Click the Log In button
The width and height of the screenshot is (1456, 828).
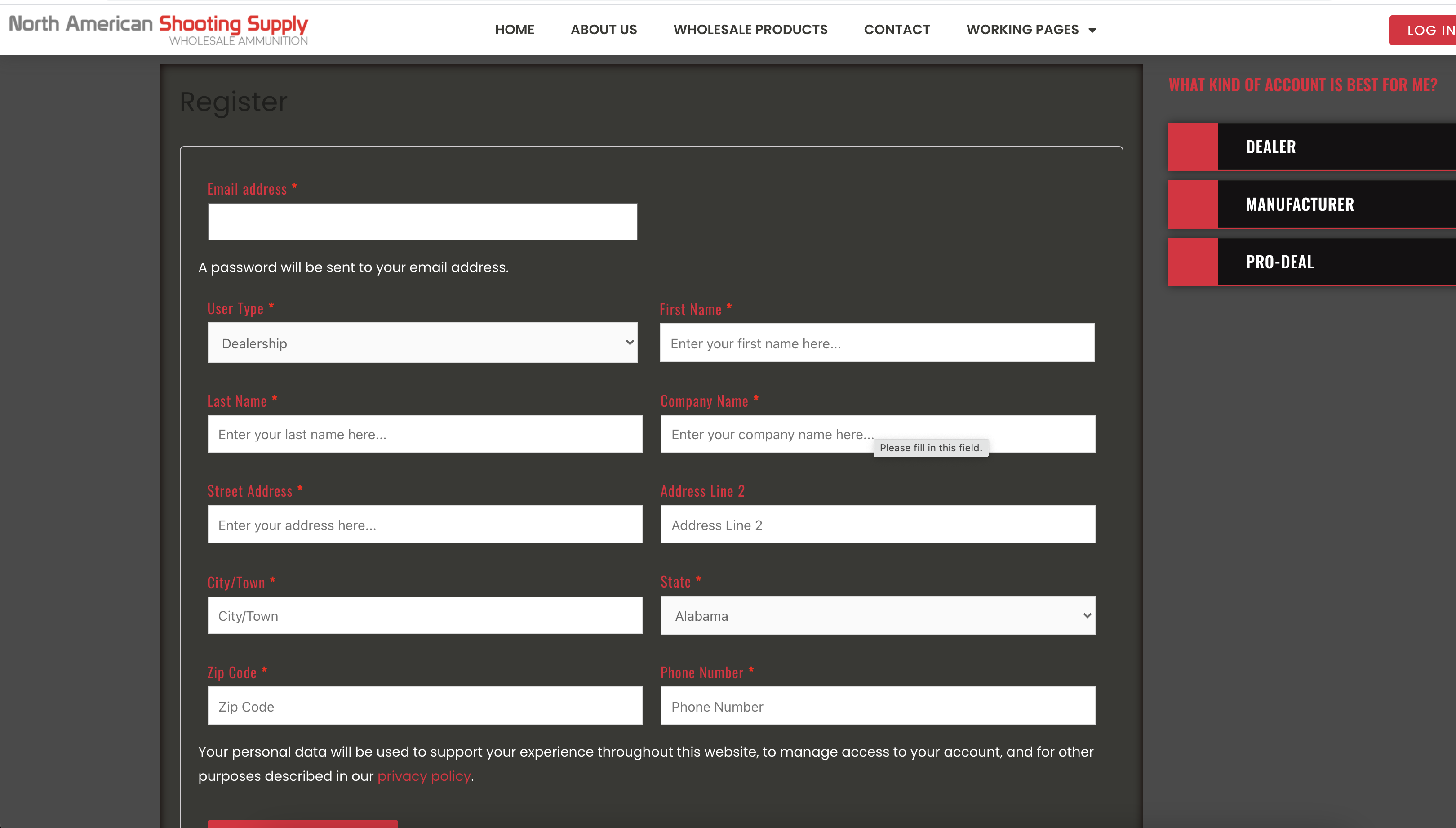pyautogui.click(x=1423, y=30)
